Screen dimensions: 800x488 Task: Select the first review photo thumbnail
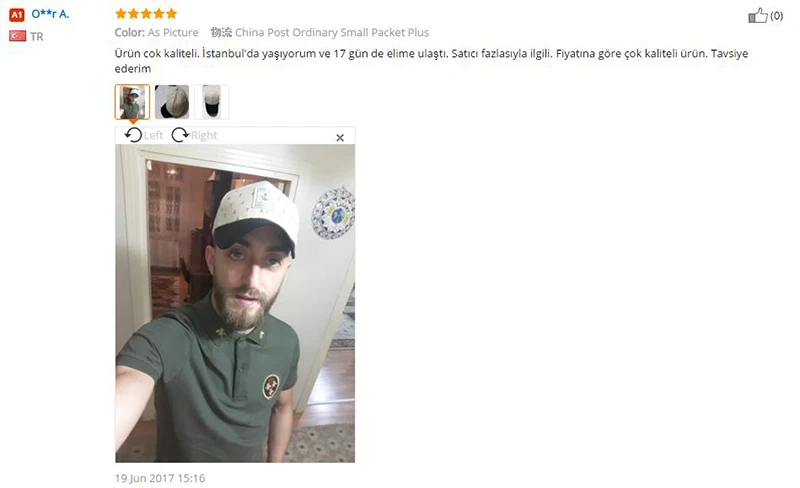tap(133, 102)
